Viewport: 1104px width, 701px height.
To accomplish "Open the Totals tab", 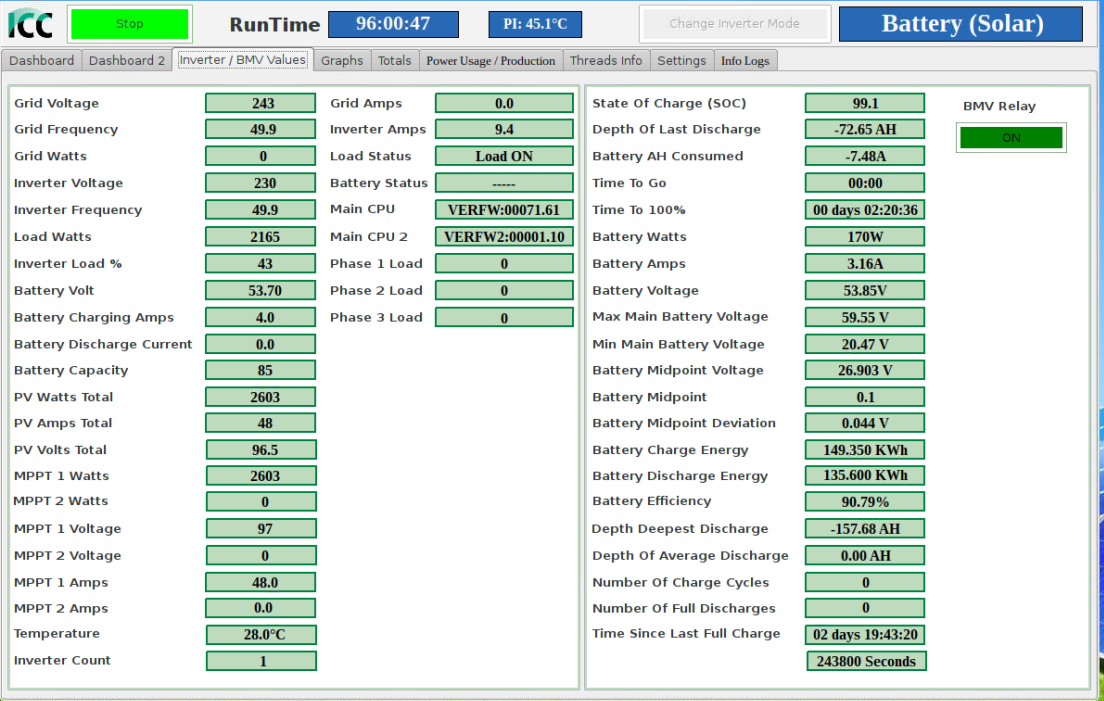I will coord(394,61).
